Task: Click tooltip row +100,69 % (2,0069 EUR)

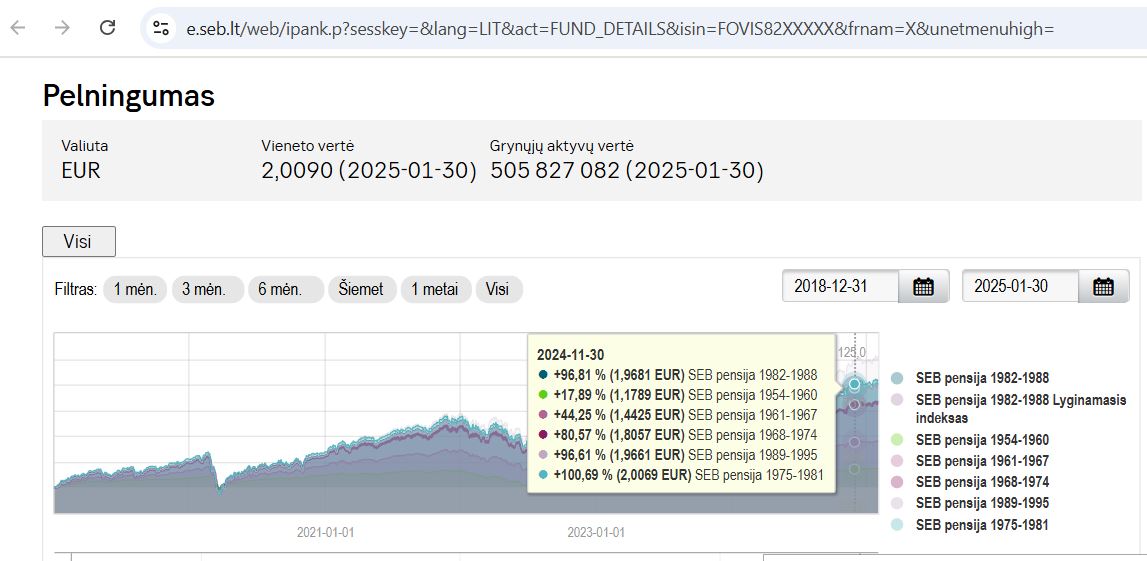Action: 681,475
